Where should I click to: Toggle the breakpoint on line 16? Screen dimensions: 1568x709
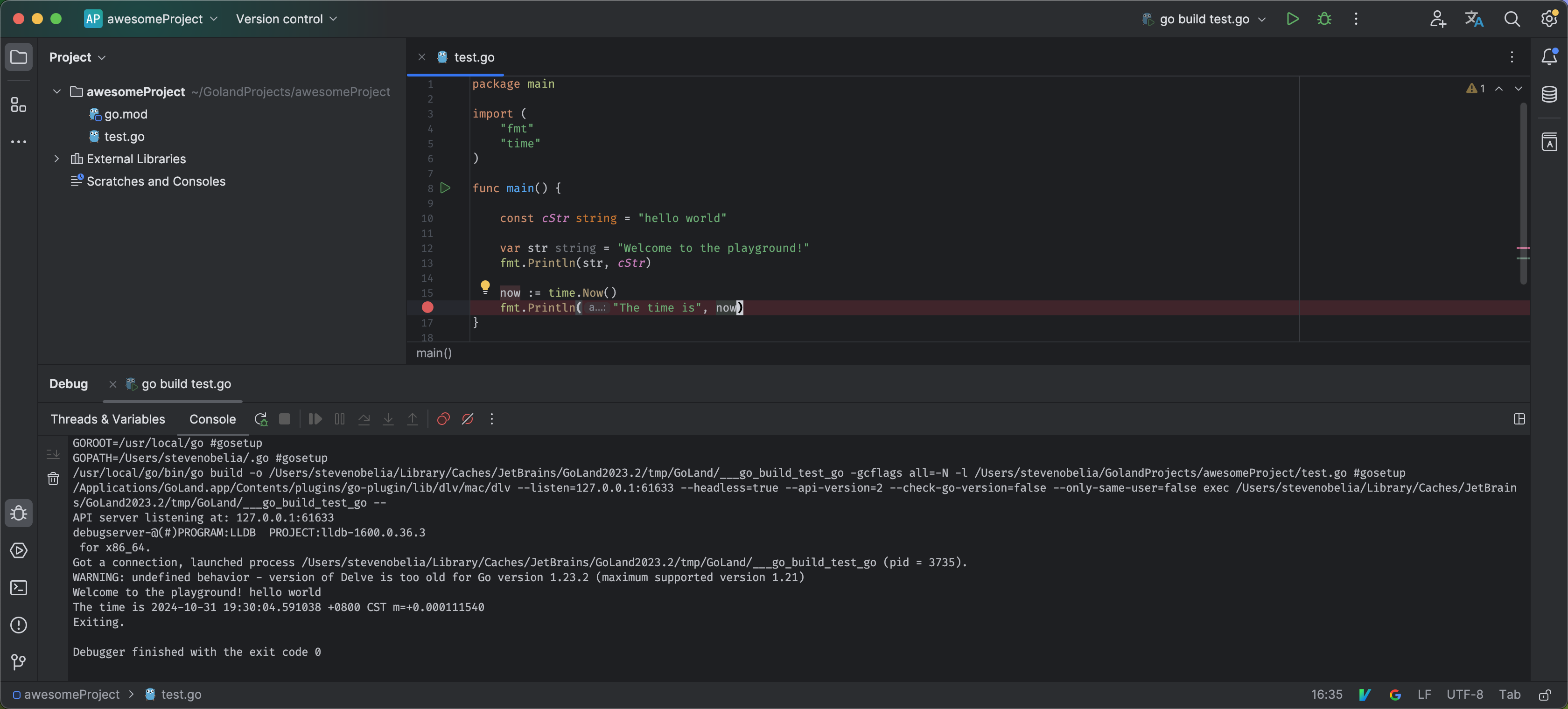coord(427,308)
